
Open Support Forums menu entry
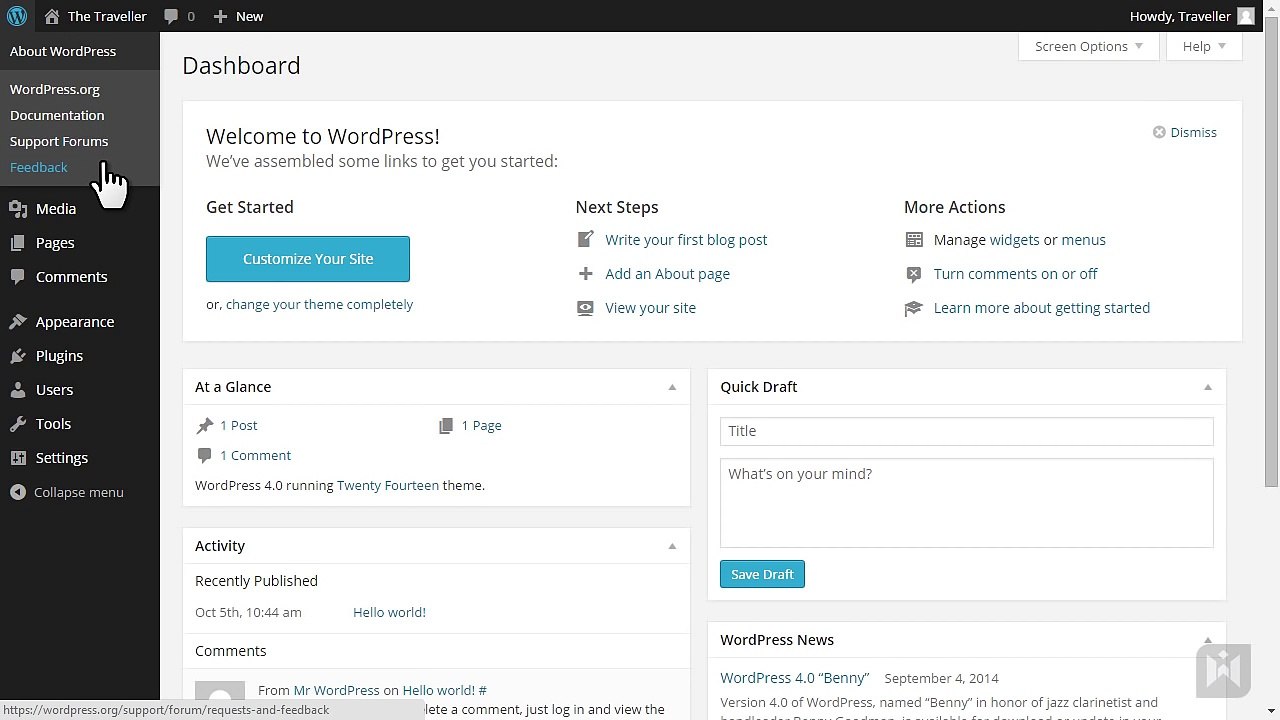coord(59,141)
